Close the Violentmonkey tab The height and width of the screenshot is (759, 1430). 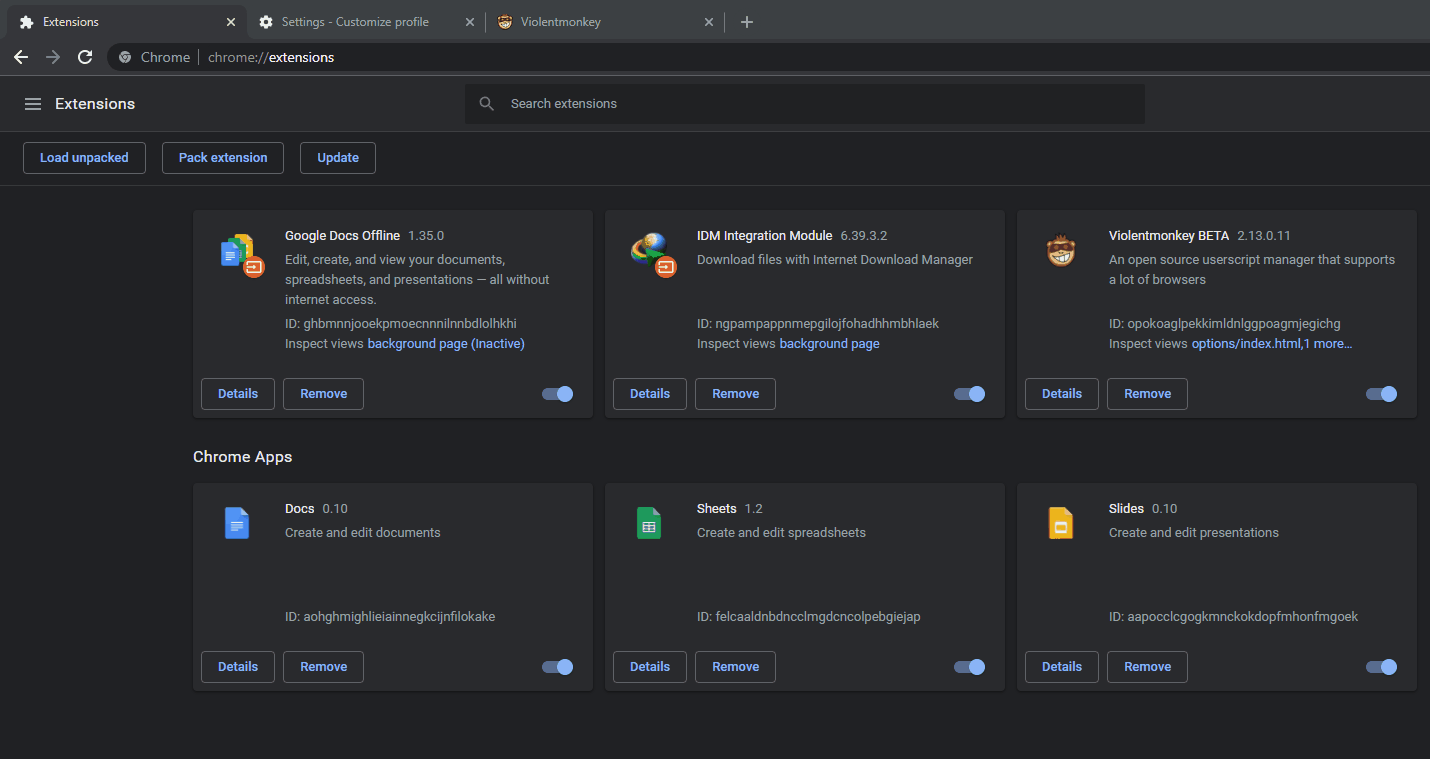[x=709, y=22]
